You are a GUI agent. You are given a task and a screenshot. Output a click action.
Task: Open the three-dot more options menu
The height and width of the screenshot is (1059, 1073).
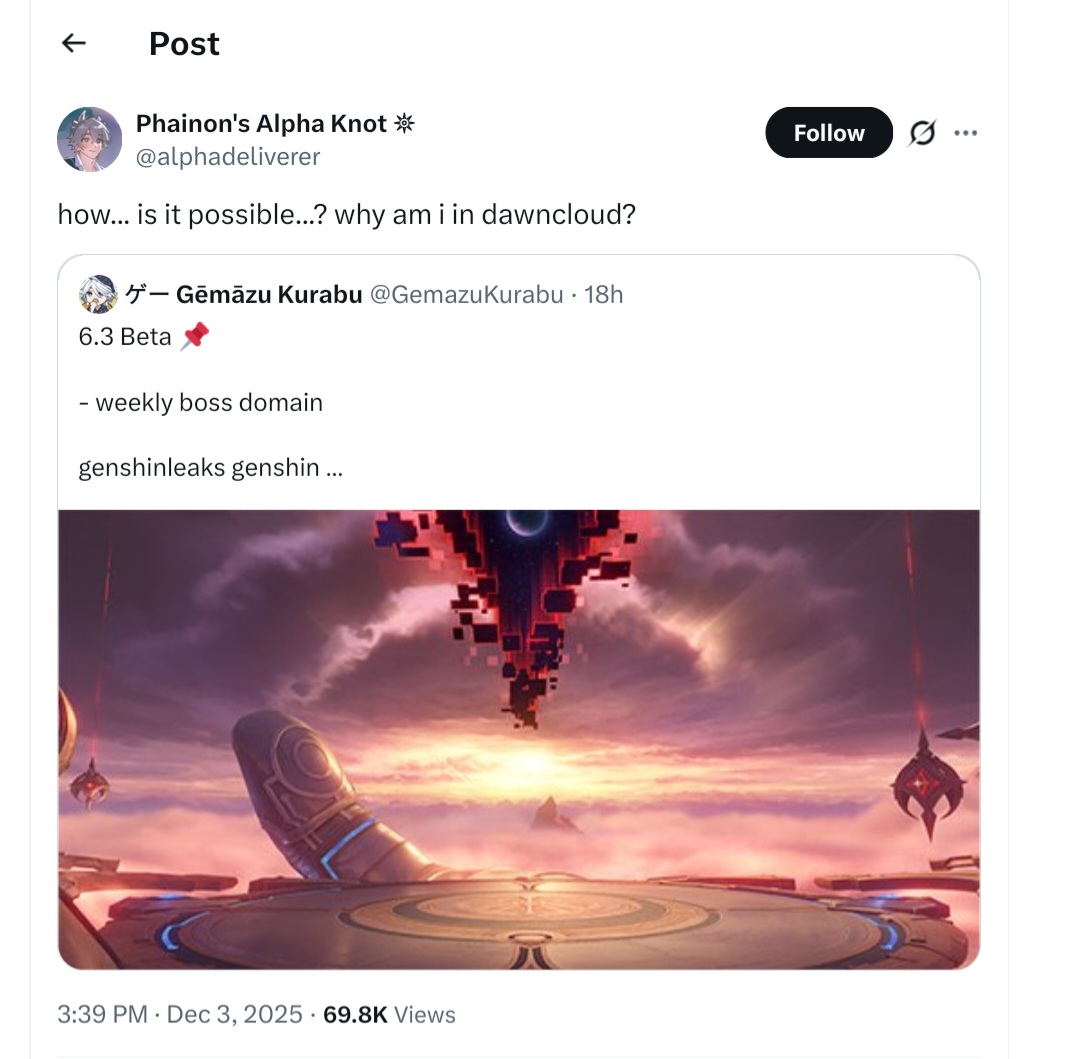tap(966, 133)
